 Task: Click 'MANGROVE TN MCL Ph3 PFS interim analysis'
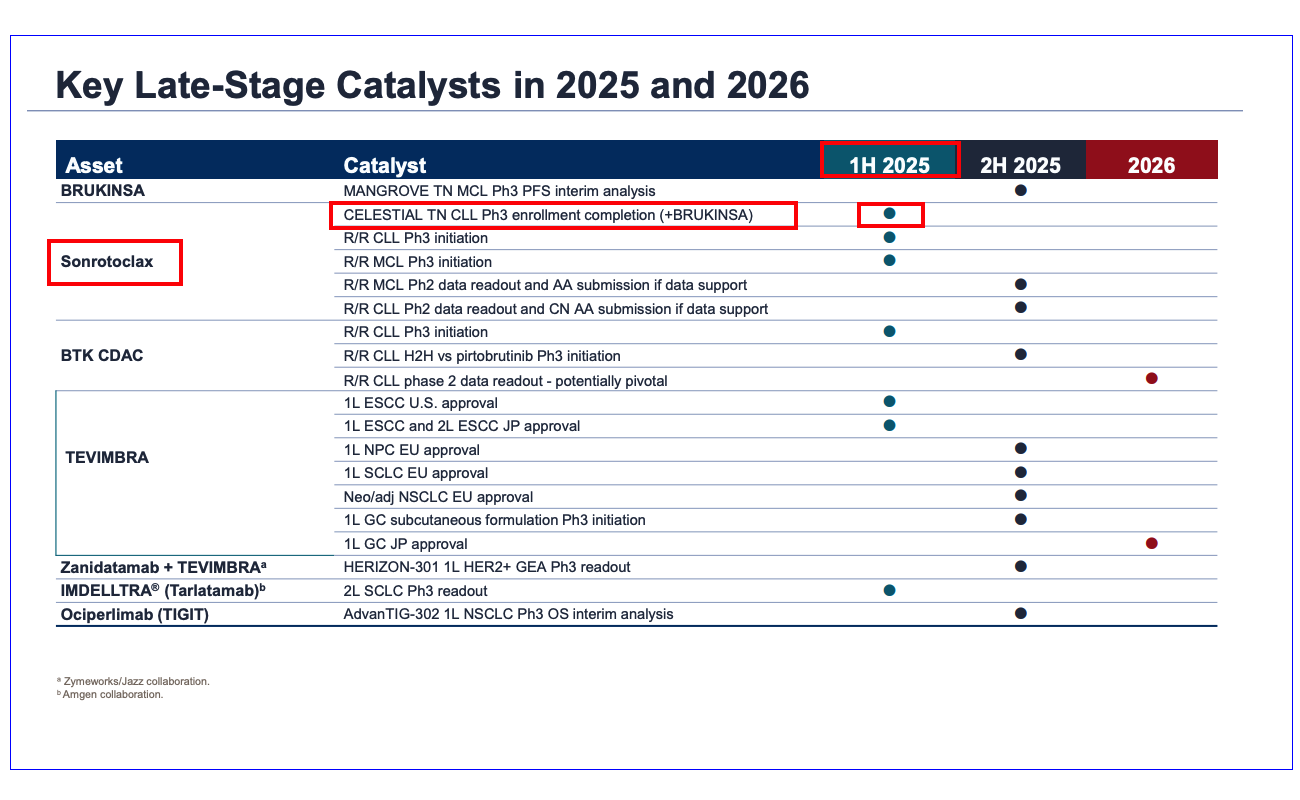pyautogui.click(x=500, y=191)
